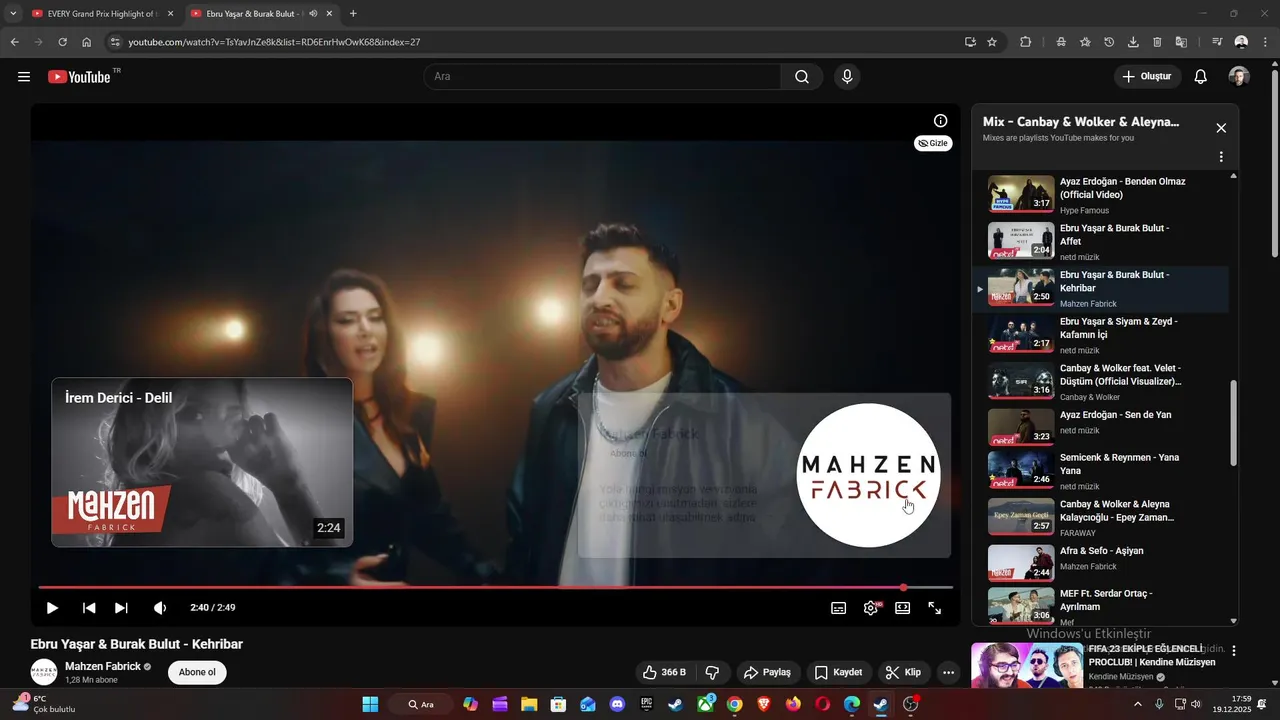Open browser extensions puzzle icon
This screenshot has height=720, width=1280.
tap(1025, 42)
